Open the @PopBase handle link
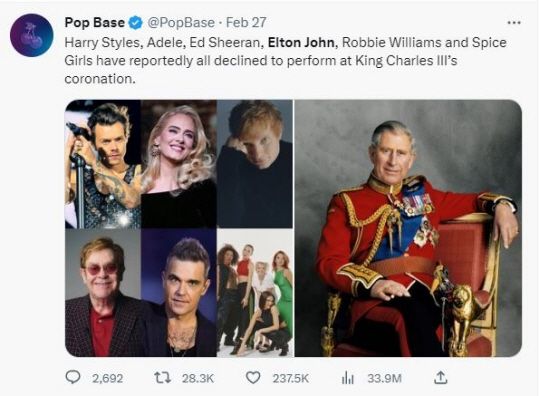 [x=181, y=23]
